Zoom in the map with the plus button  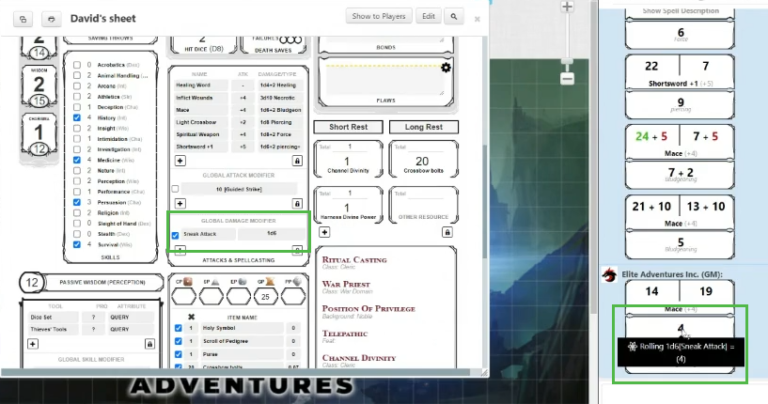click(x=567, y=7)
